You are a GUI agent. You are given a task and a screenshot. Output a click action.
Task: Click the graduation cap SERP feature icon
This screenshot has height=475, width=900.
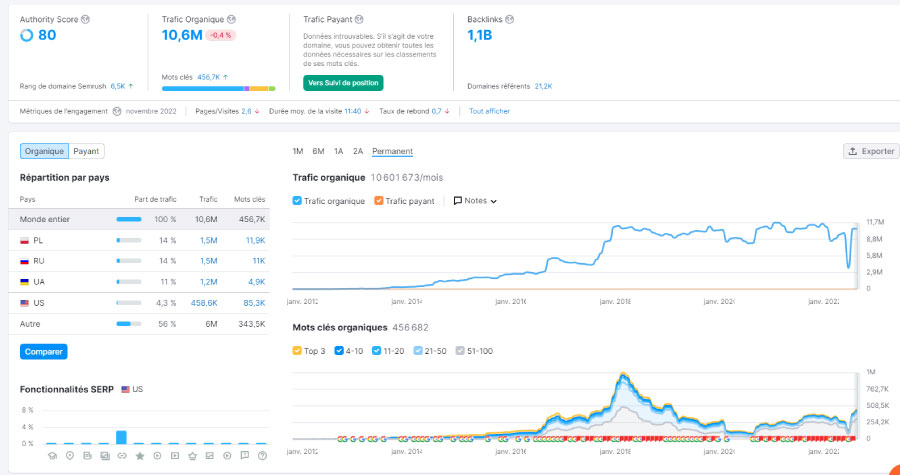coord(52,456)
